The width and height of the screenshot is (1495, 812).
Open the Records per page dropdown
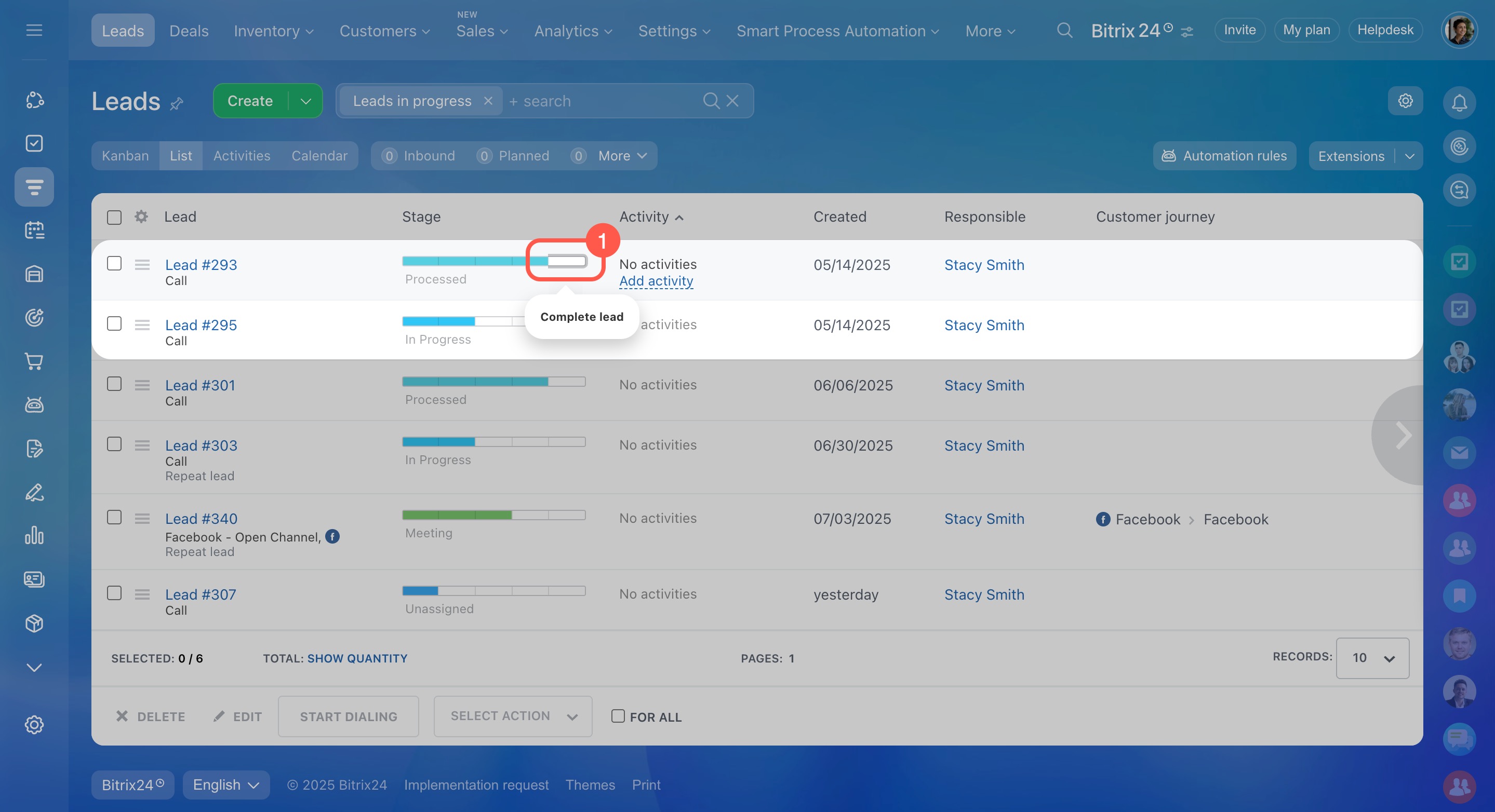pos(1372,658)
